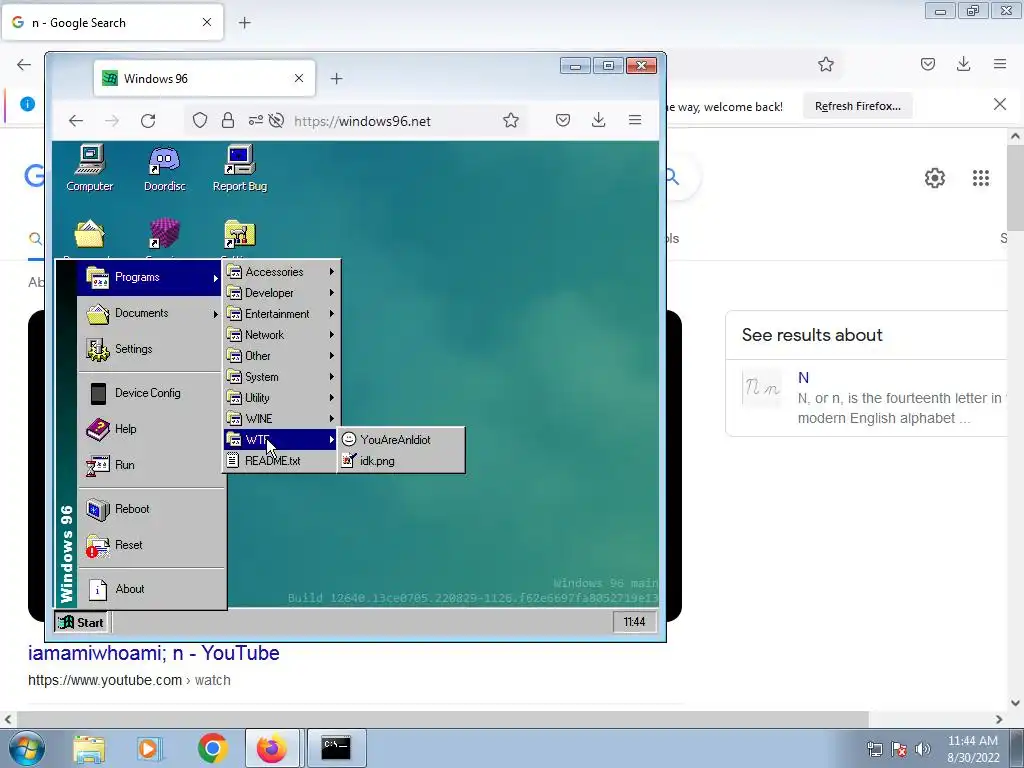
Task: Open the Doordisc desktop shortcut
Action: click(164, 169)
